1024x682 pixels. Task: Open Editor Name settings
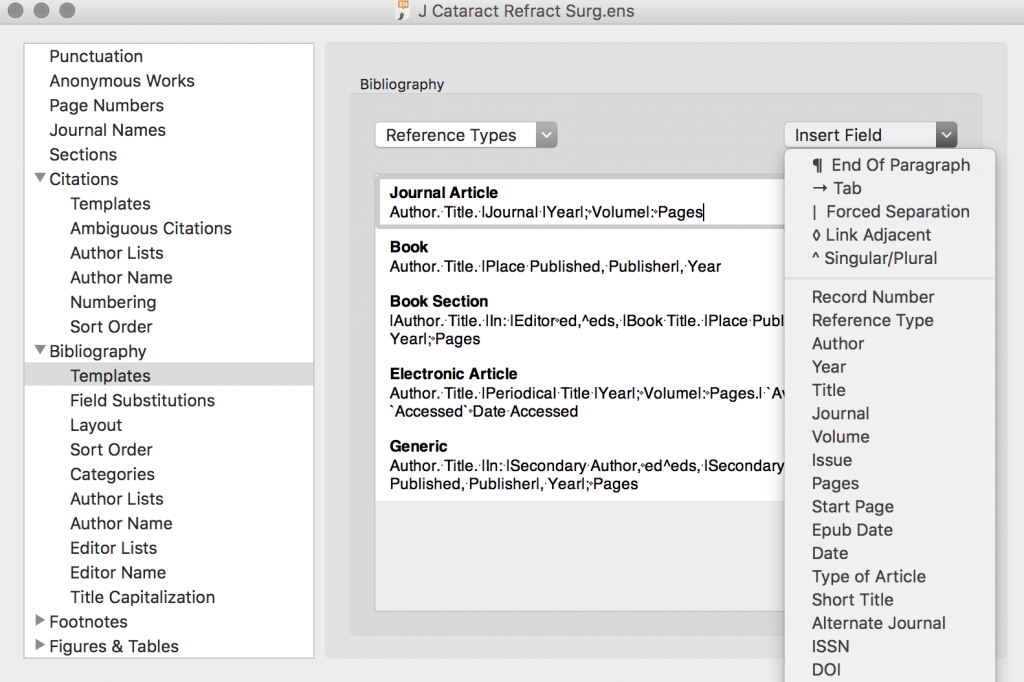coord(118,572)
